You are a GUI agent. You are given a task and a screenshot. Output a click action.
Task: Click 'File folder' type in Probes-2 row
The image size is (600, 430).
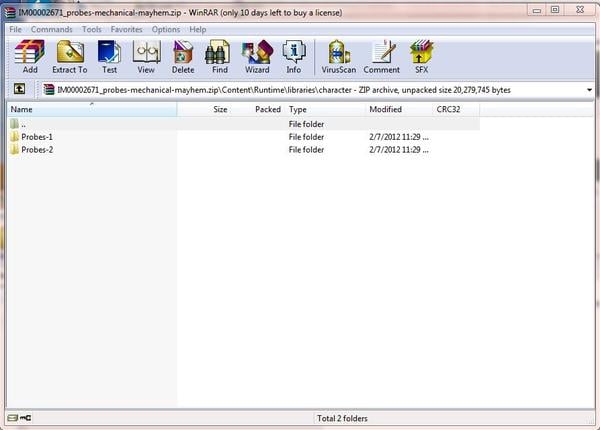click(x=306, y=150)
